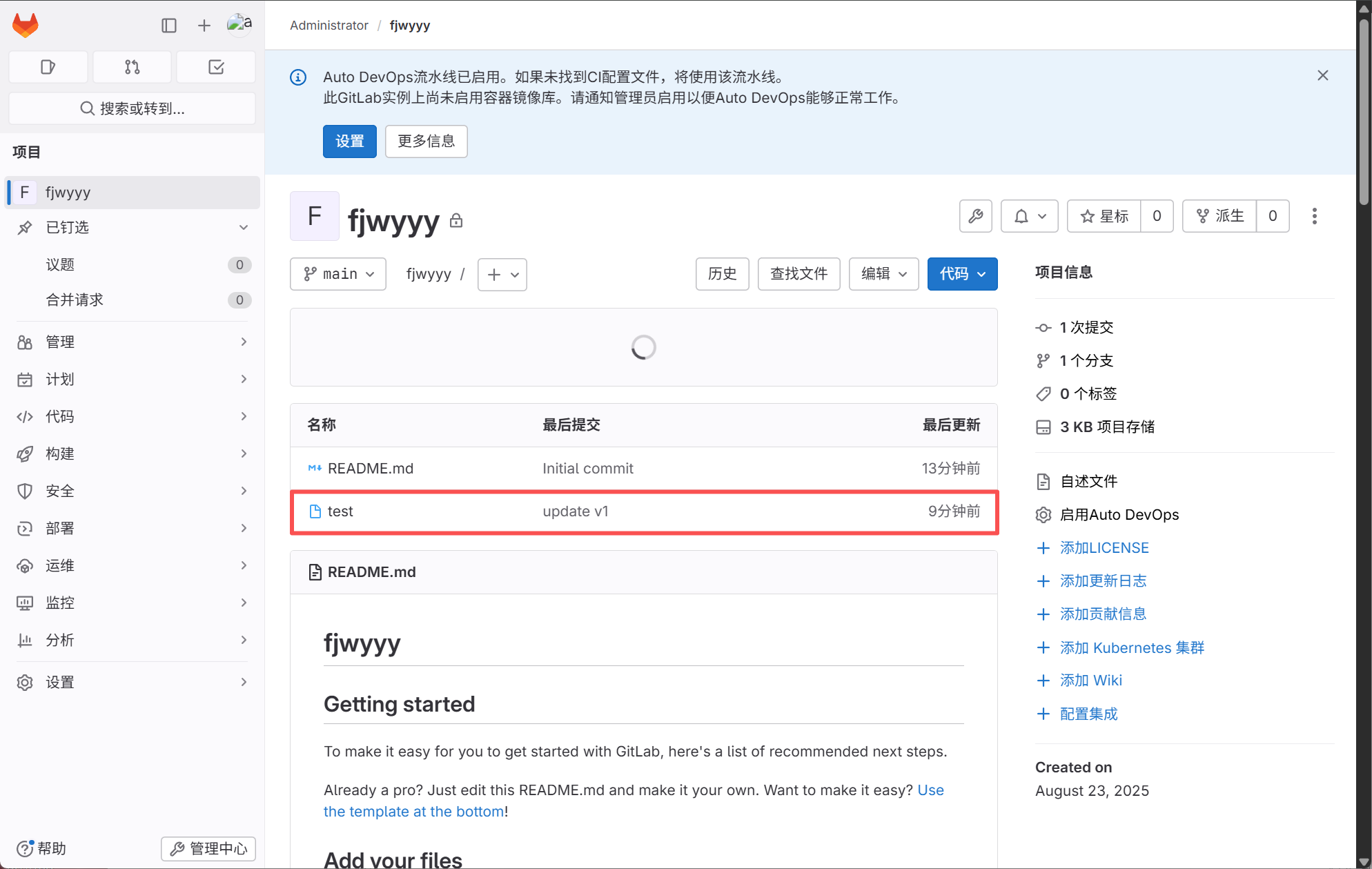Screen dimensions: 1372x869
Task: Select 合并请求 in the sidebar
Action: (x=75, y=300)
